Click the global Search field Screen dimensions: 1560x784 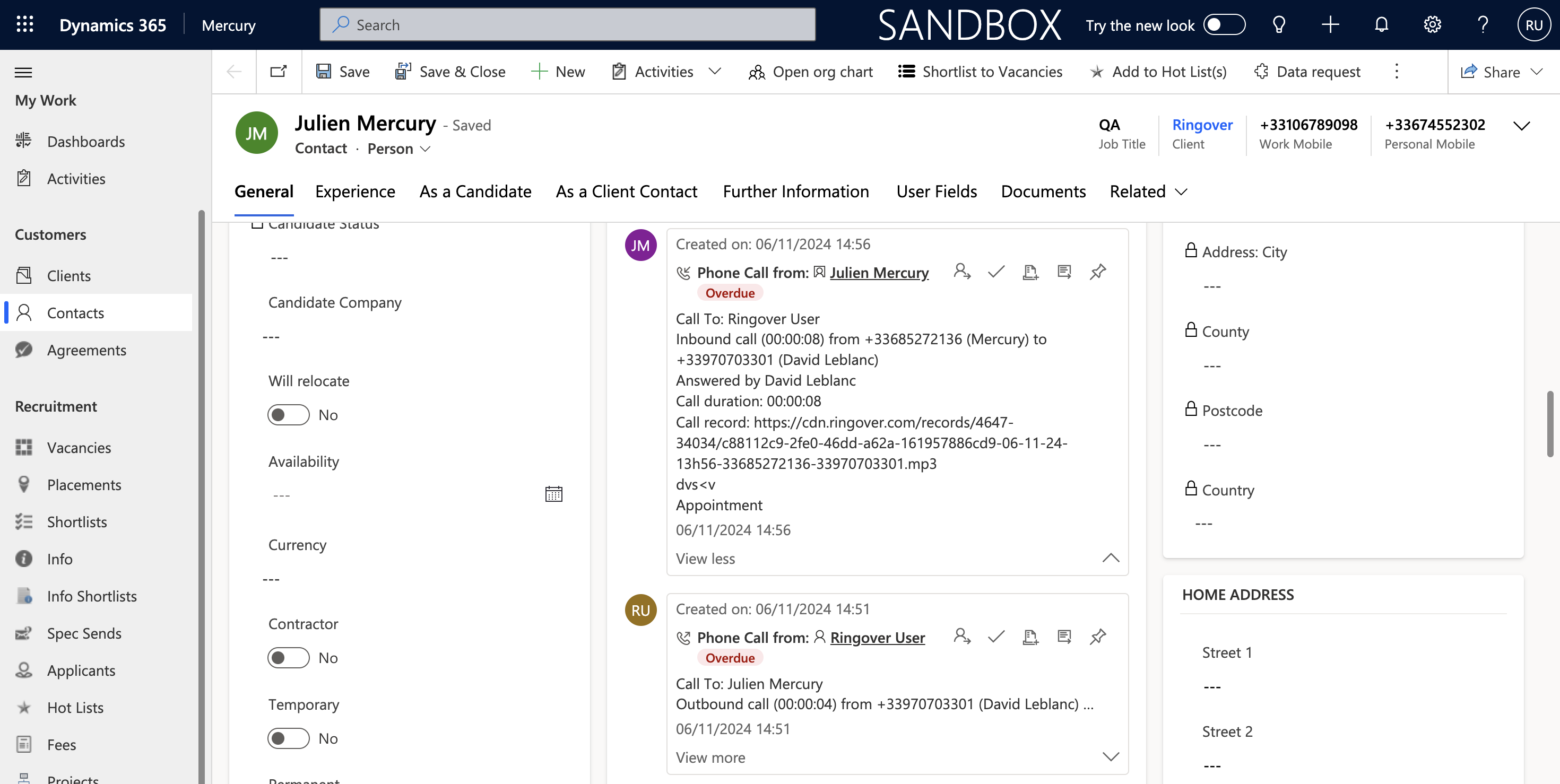[x=567, y=25]
